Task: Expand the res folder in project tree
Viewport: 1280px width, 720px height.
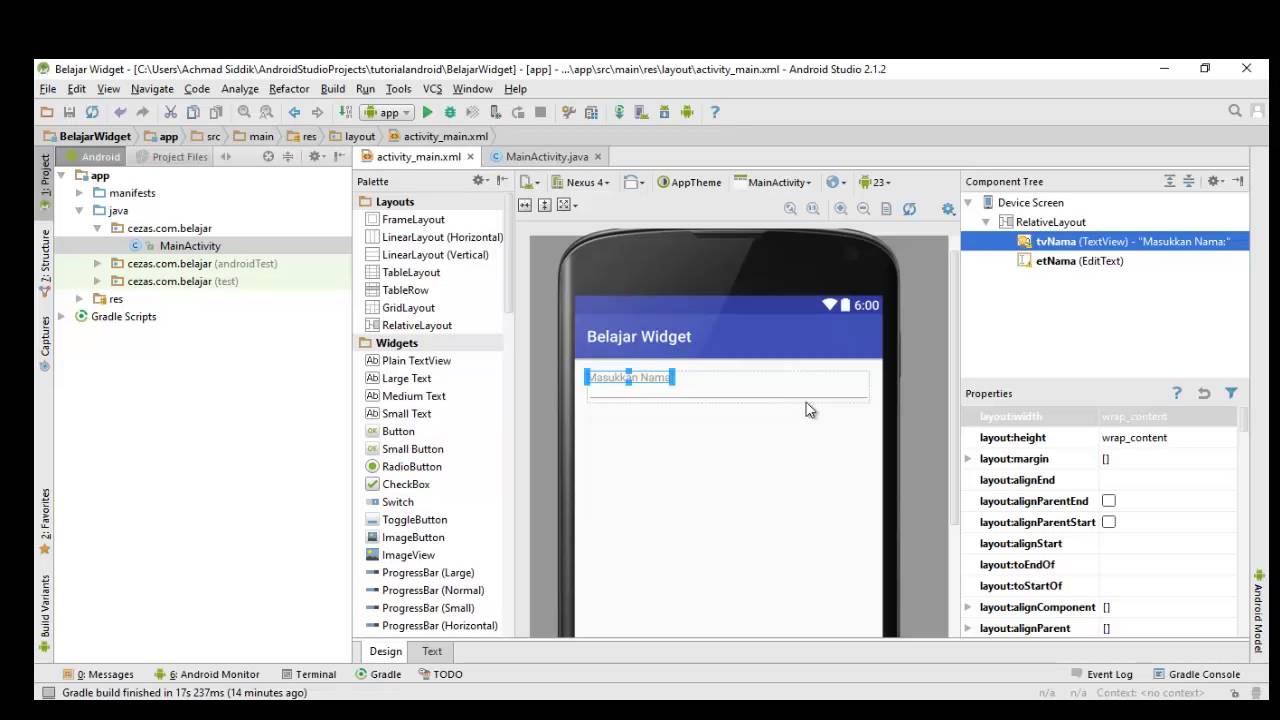Action: 79,299
